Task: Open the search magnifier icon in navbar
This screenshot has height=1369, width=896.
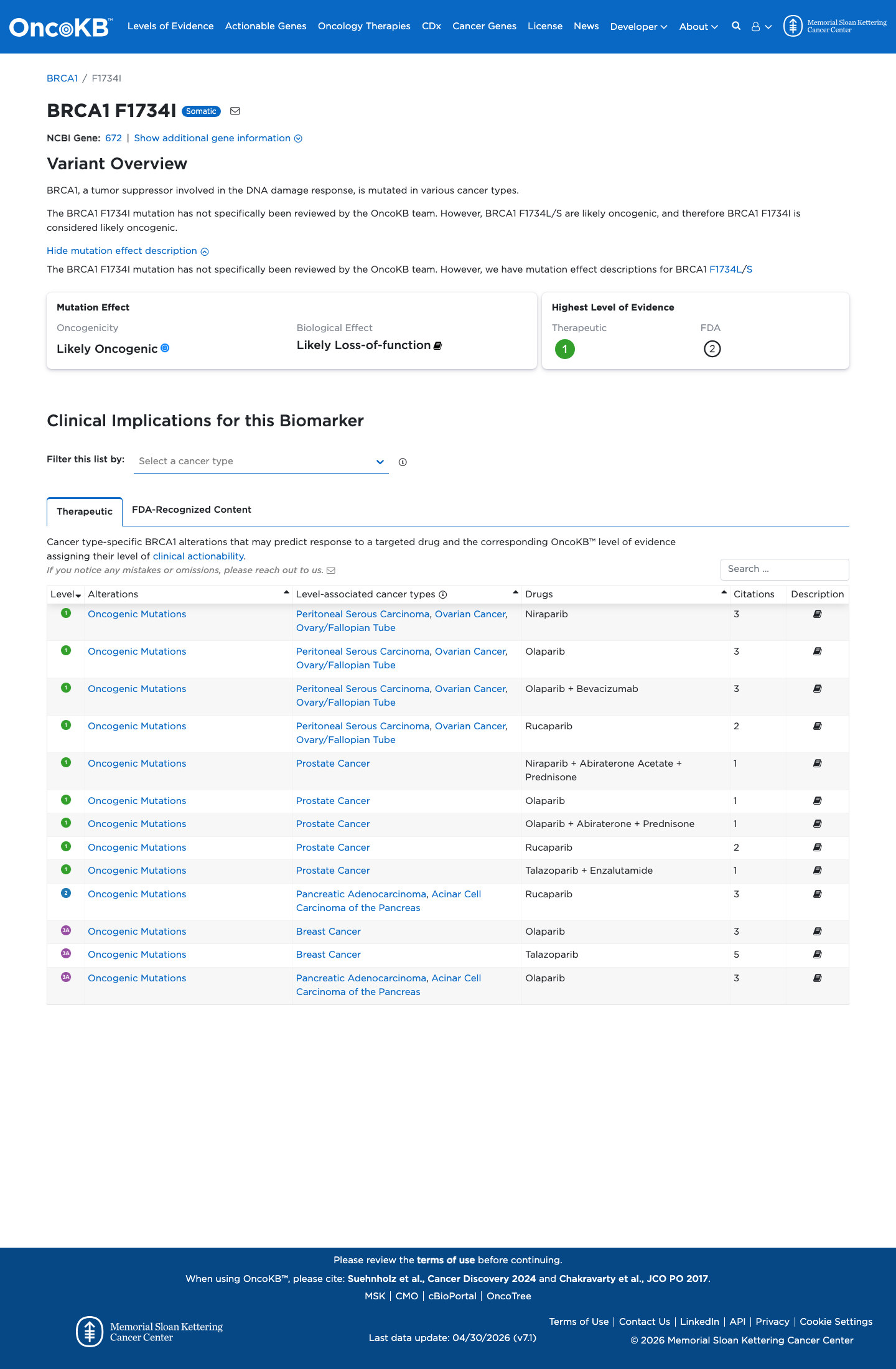Action: coord(736,26)
